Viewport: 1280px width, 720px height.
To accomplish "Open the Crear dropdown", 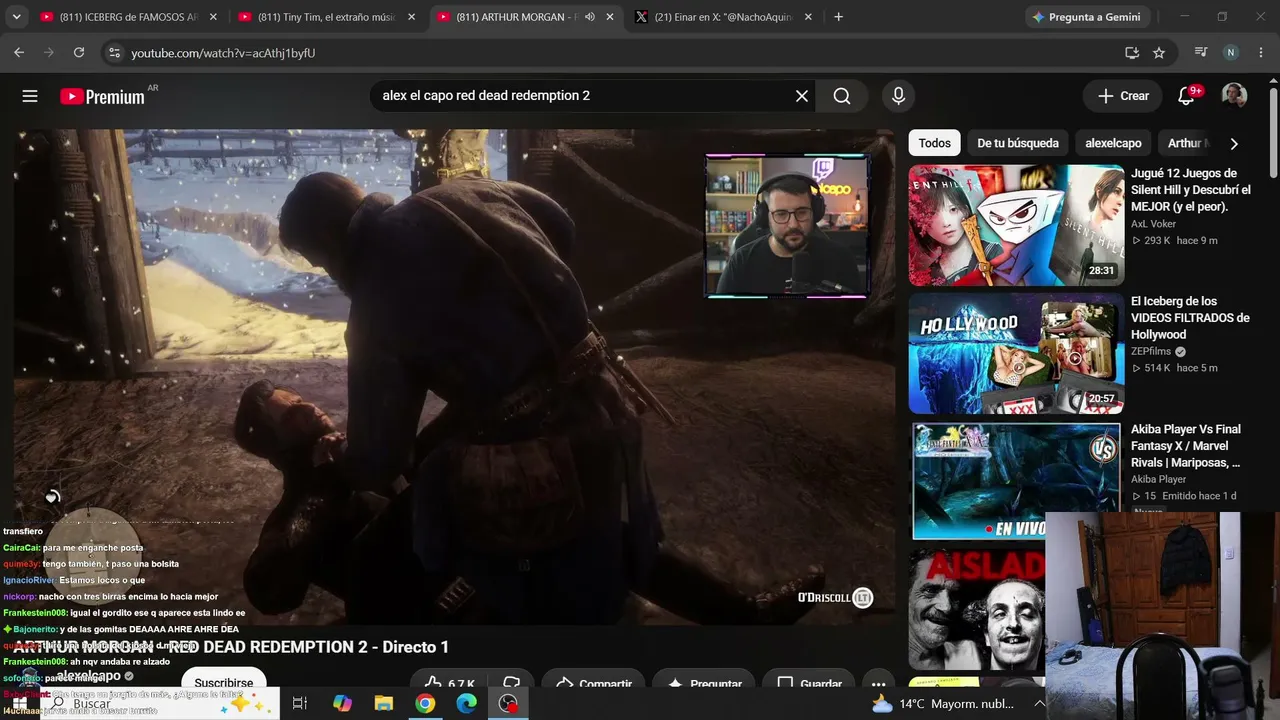I will tap(1123, 96).
